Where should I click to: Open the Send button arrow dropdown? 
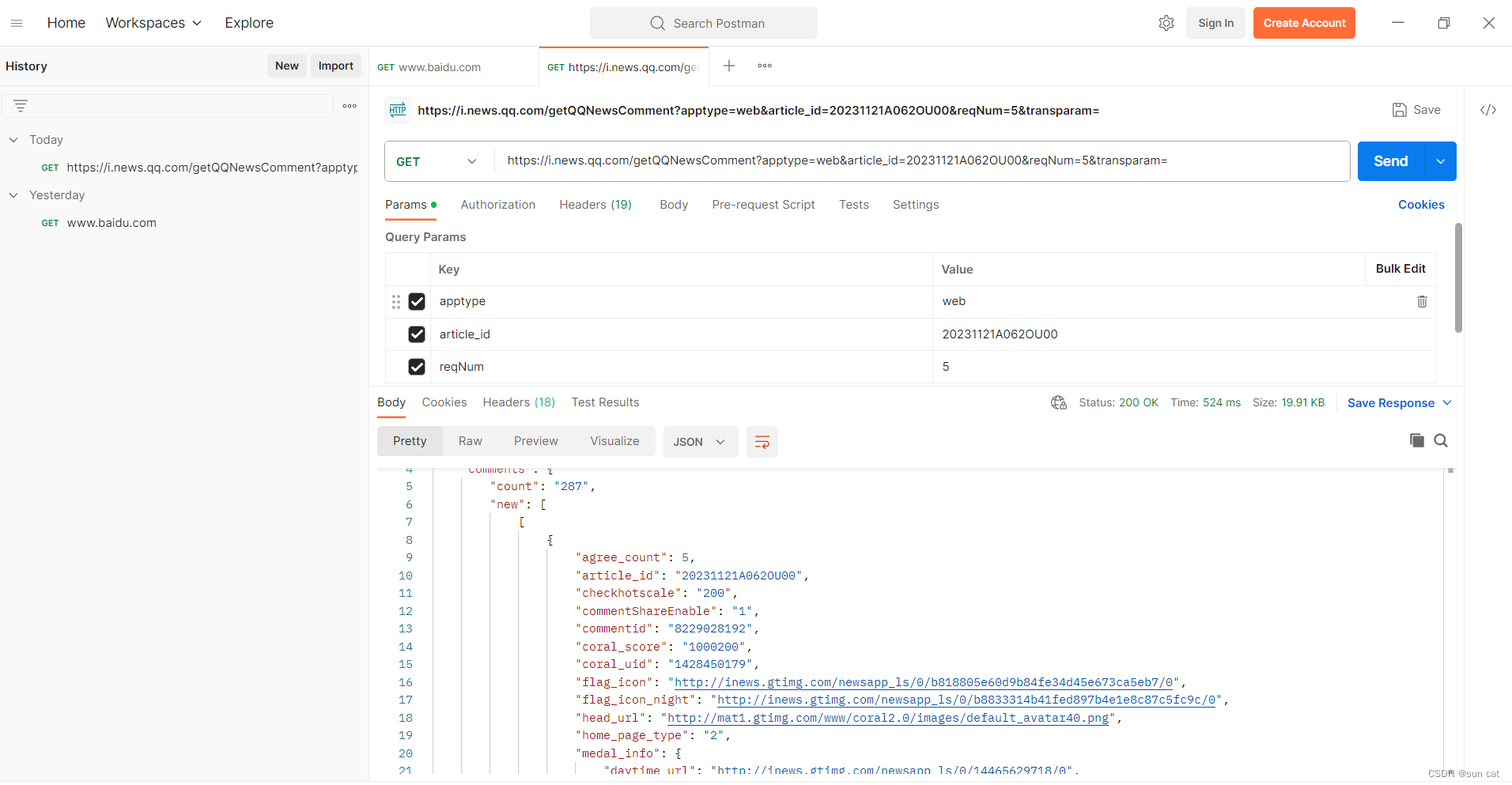(1441, 161)
